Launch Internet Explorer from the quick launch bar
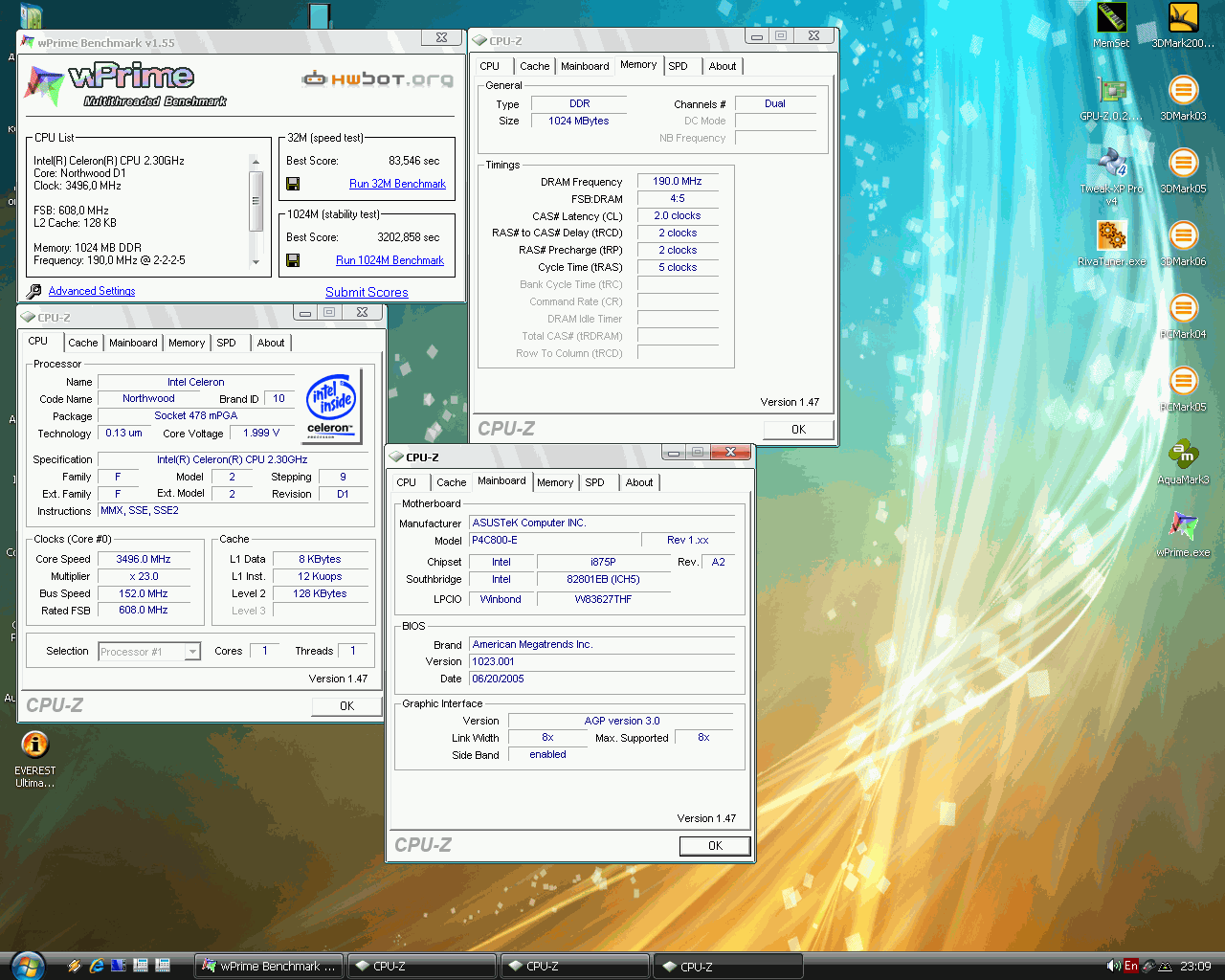Screen dimensions: 1225x980 click(97, 967)
